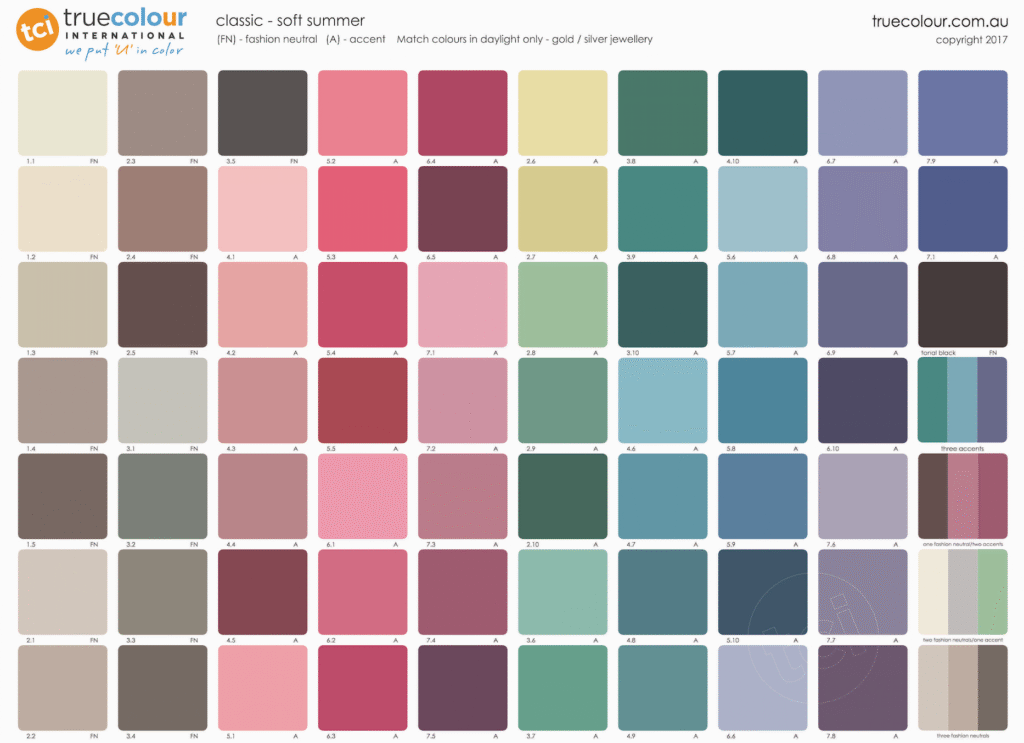Choose the lavender swatch labeled 6.7

click(x=862, y=112)
